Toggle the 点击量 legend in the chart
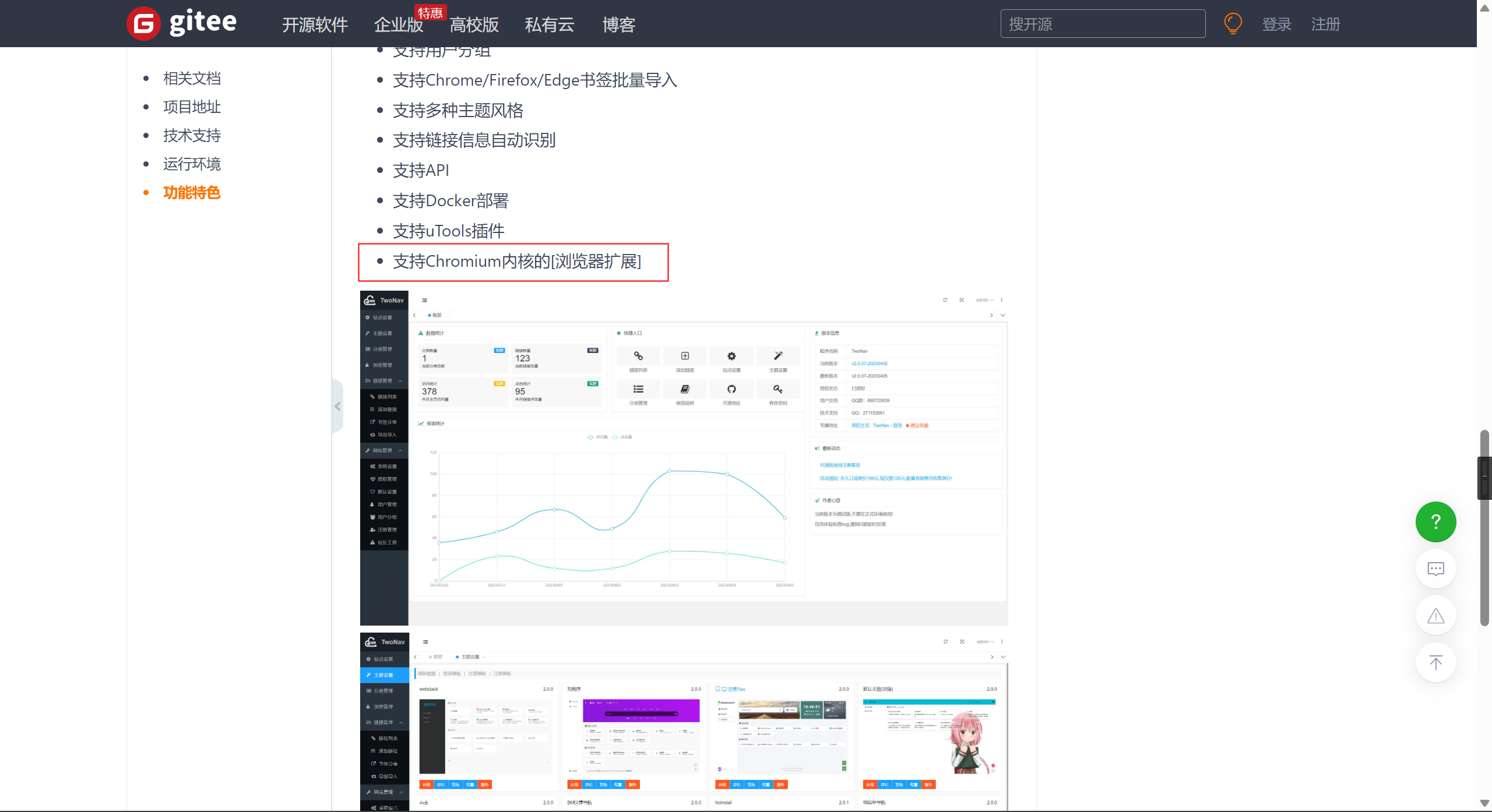 [621, 437]
